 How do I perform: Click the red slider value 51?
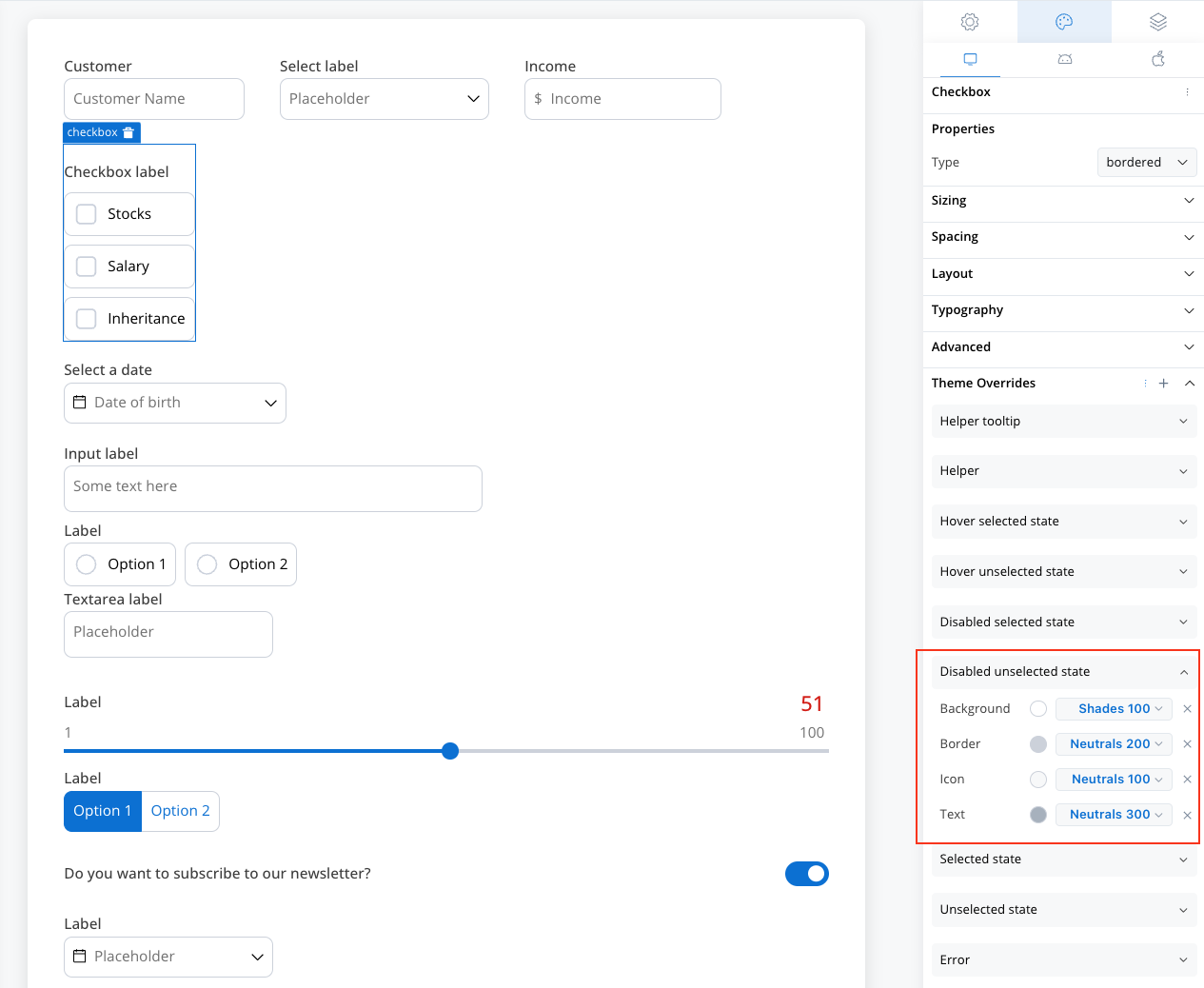click(x=812, y=704)
